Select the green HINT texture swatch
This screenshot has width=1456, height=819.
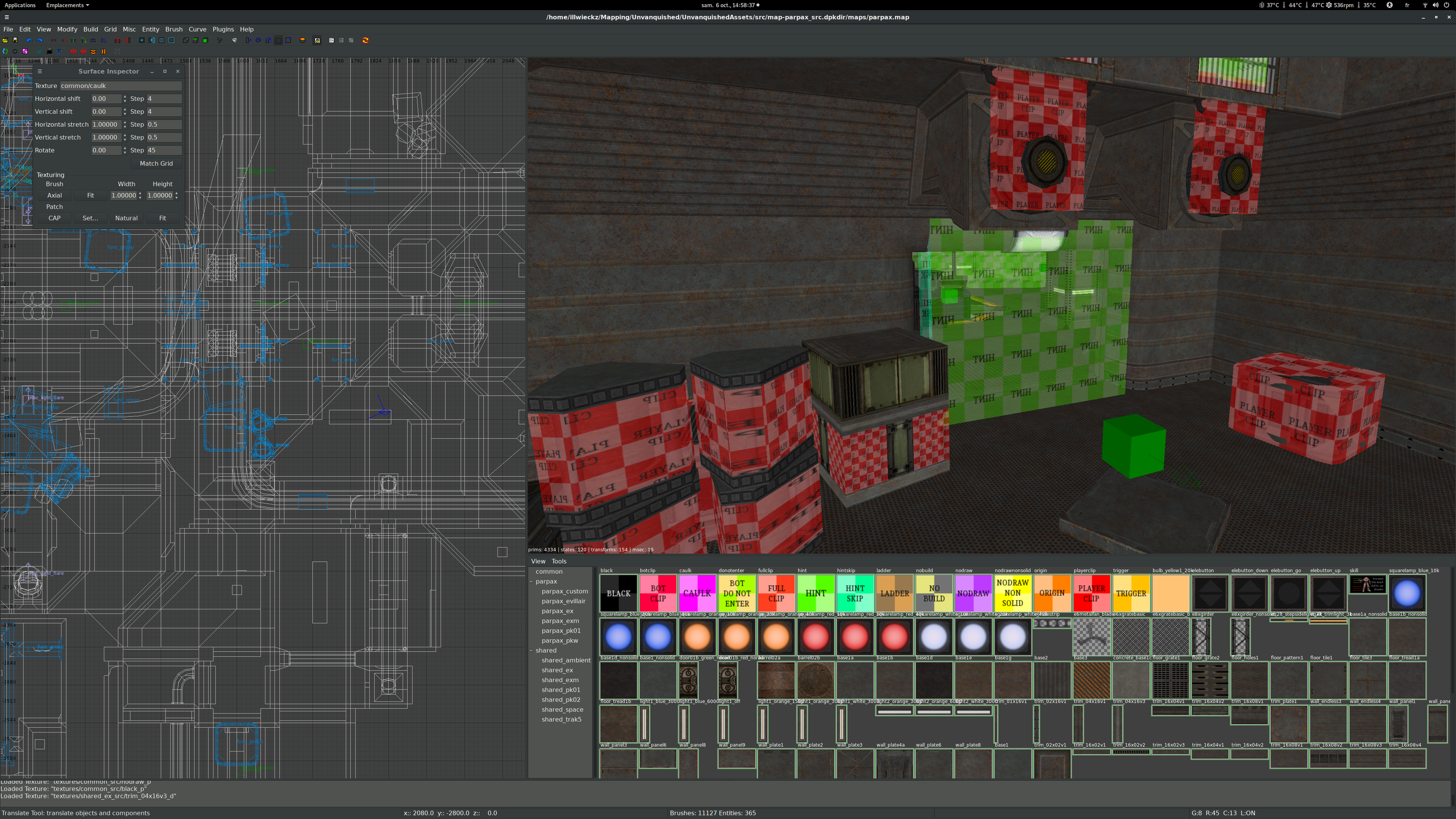[816, 593]
